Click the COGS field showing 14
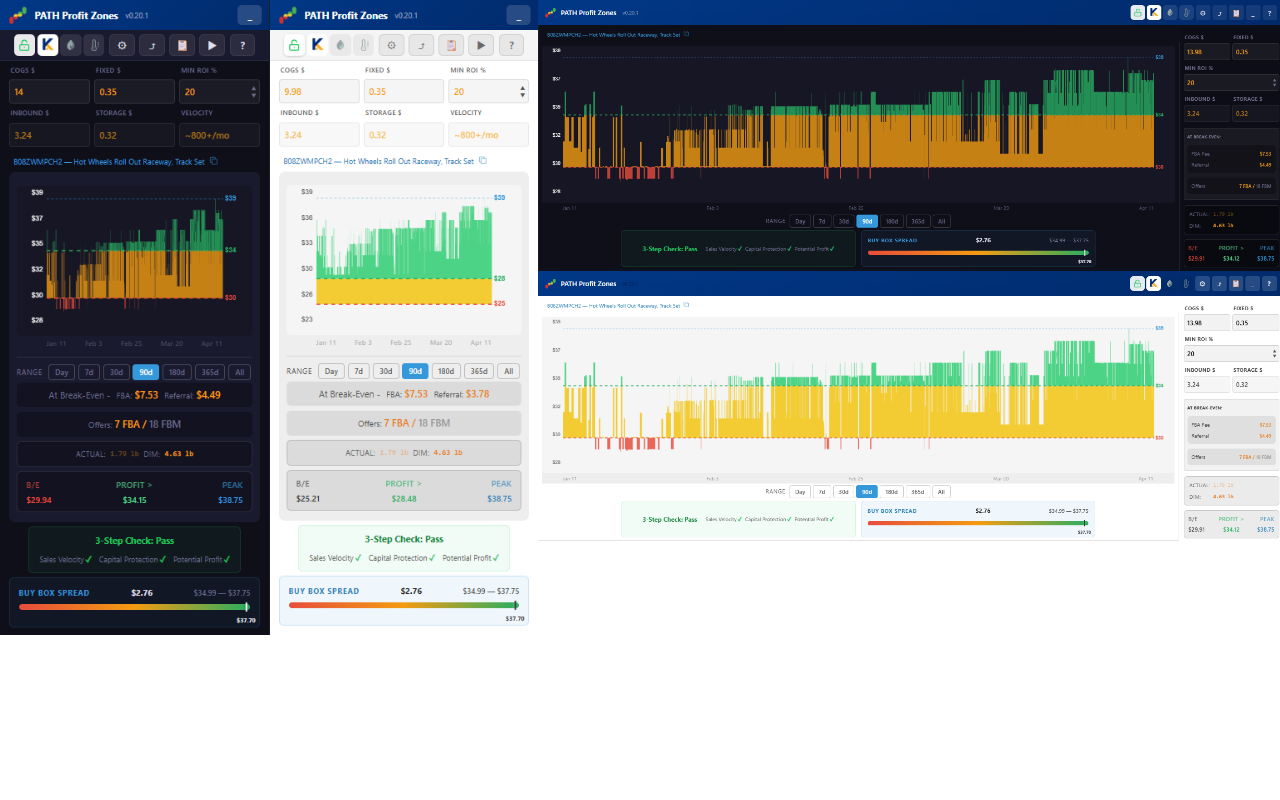Image resolution: width=1280 pixels, height=800 pixels. pyautogui.click(x=49, y=91)
